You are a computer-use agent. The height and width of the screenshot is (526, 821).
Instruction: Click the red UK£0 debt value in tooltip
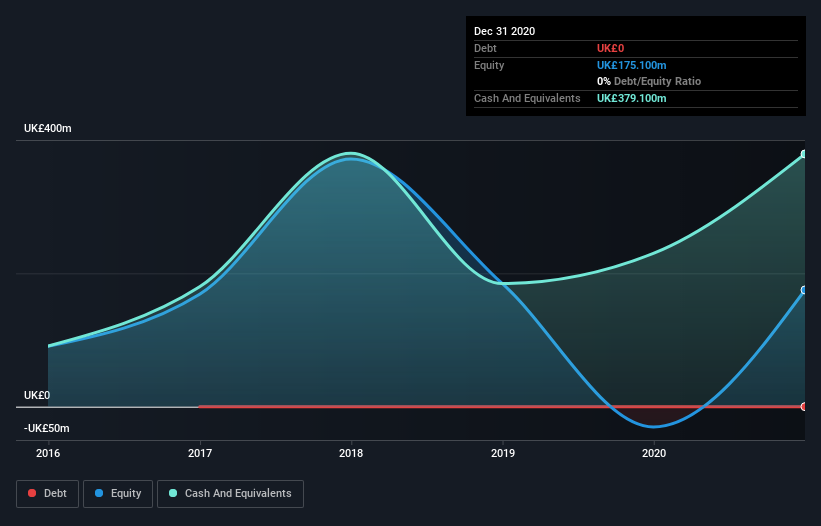pos(611,48)
